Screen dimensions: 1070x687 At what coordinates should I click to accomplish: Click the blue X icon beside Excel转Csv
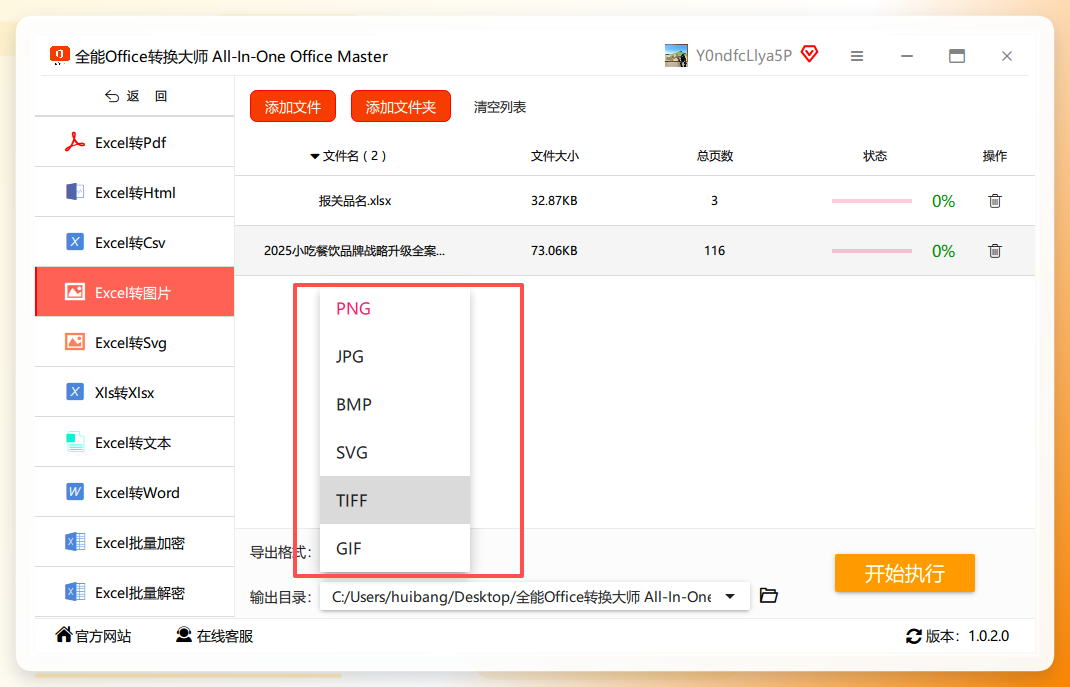tap(75, 242)
